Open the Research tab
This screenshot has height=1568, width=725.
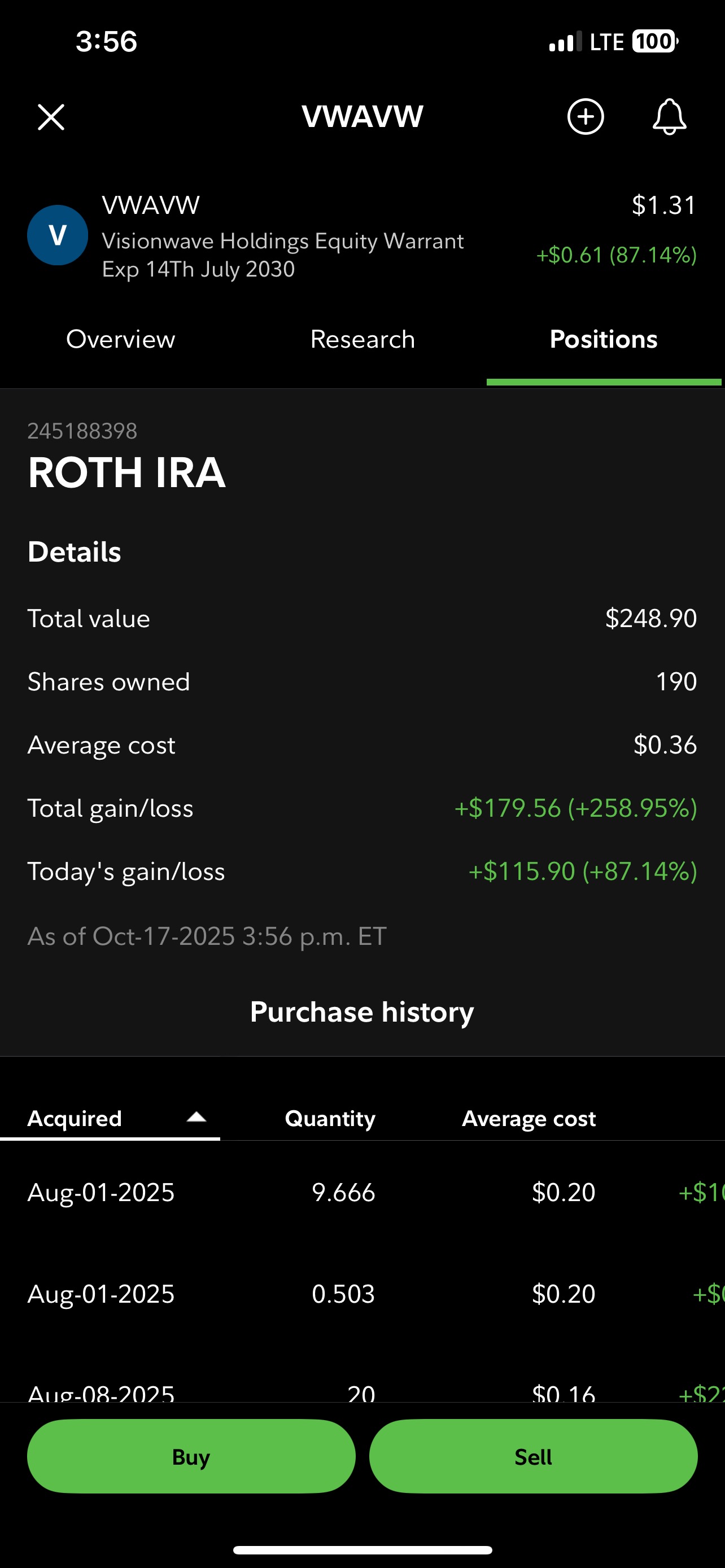tap(363, 339)
